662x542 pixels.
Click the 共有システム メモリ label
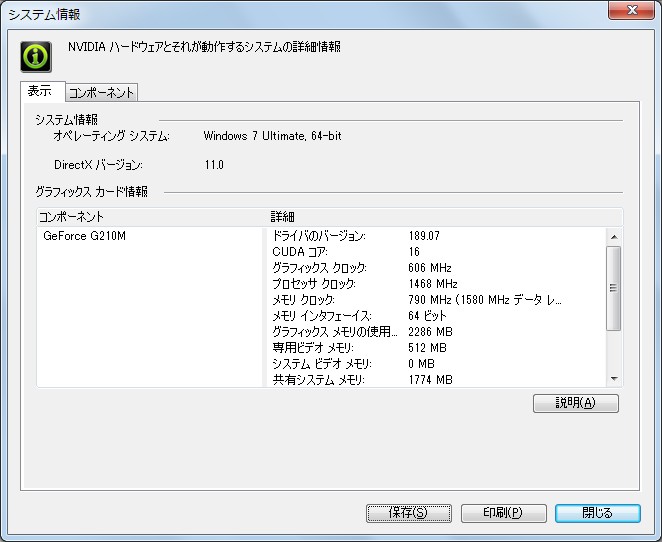point(318,380)
